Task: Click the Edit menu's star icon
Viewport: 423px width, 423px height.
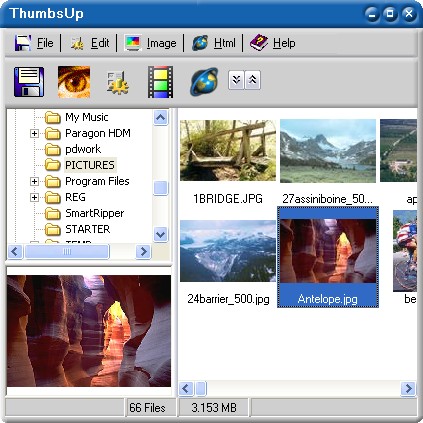Action: click(x=78, y=43)
